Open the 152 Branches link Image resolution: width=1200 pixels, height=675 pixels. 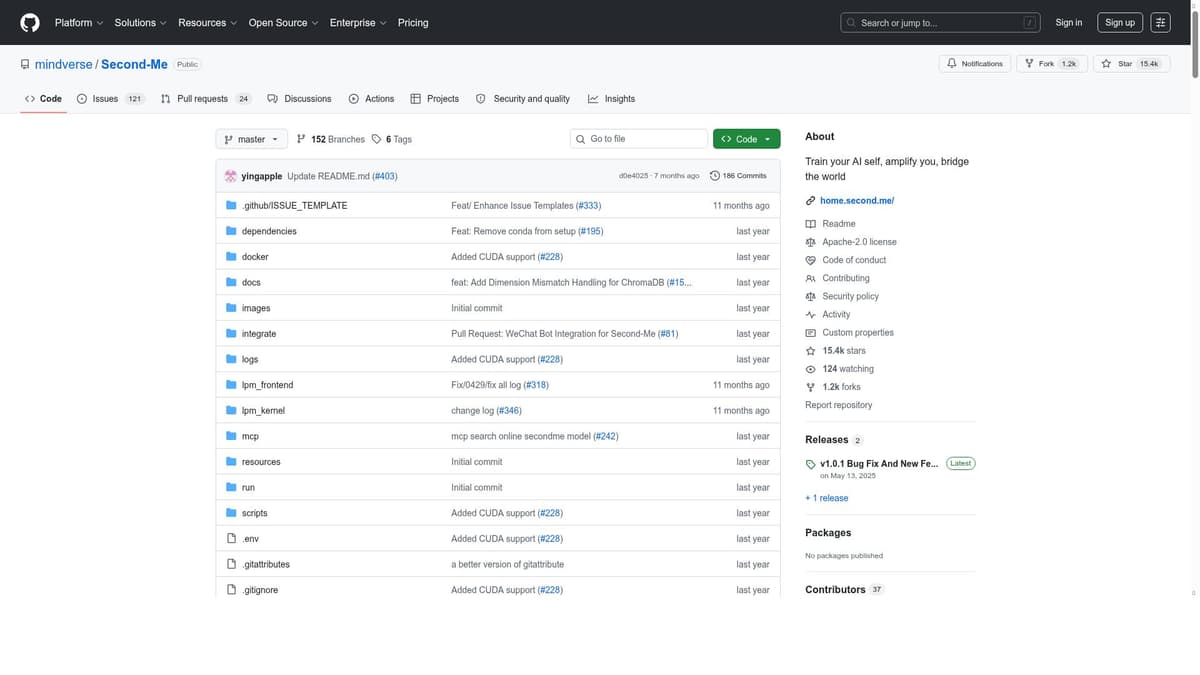pyautogui.click(x=331, y=139)
